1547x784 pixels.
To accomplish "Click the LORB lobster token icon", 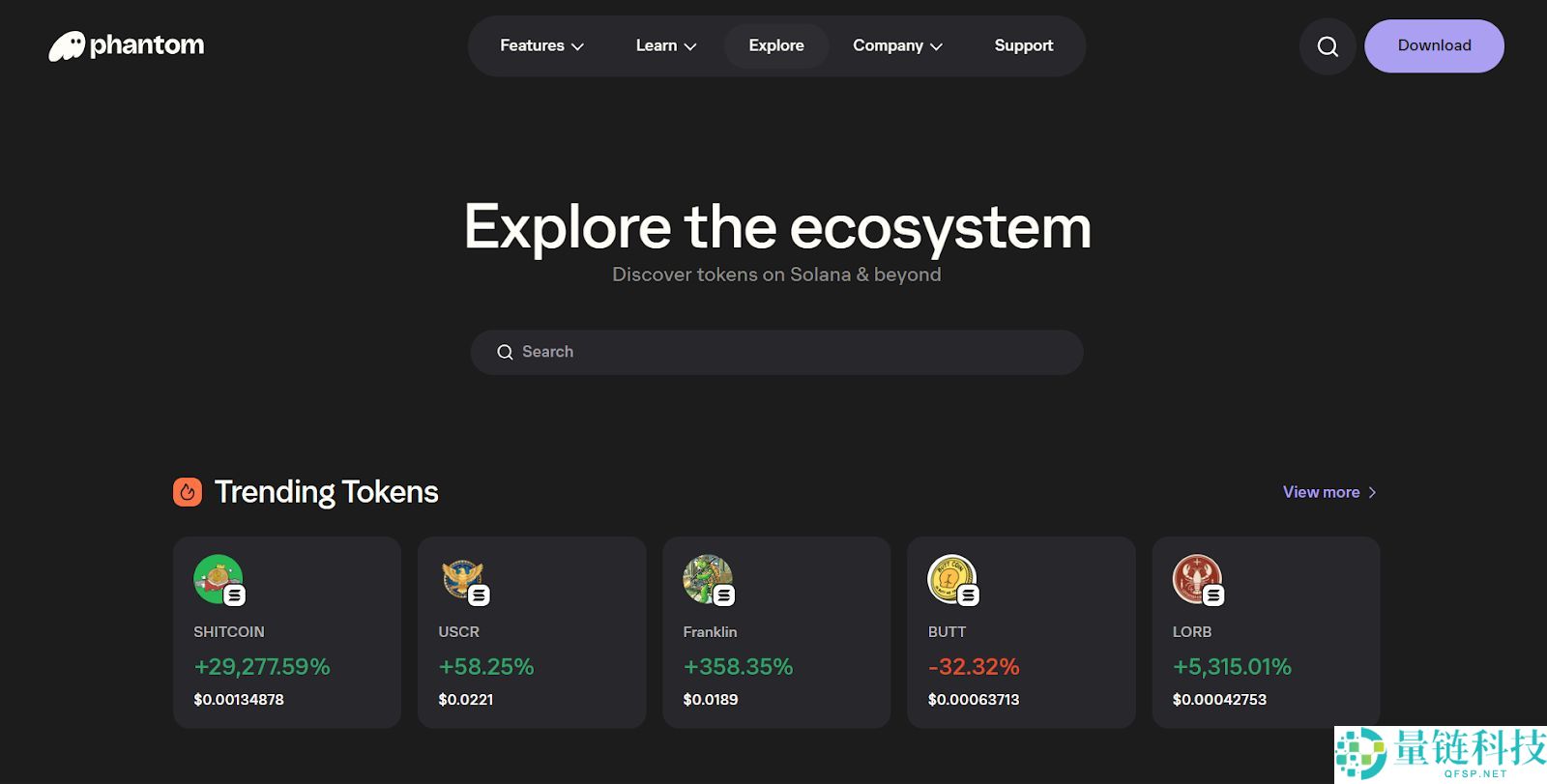I will click(x=1197, y=579).
